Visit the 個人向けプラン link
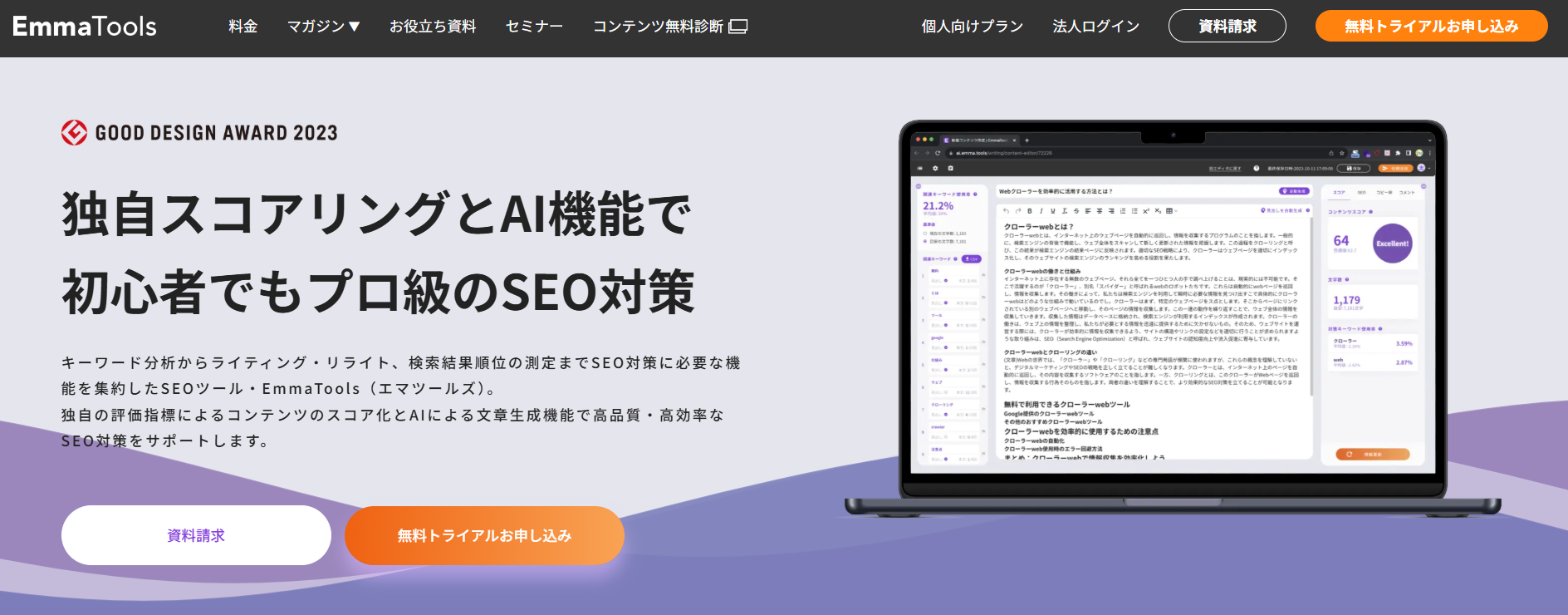The width and height of the screenshot is (1568, 615). coord(972,27)
